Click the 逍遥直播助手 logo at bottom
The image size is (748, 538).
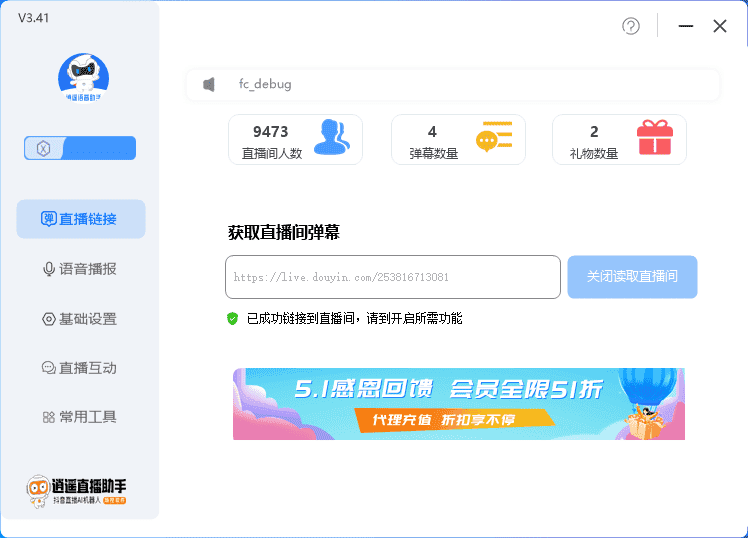(77, 490)
